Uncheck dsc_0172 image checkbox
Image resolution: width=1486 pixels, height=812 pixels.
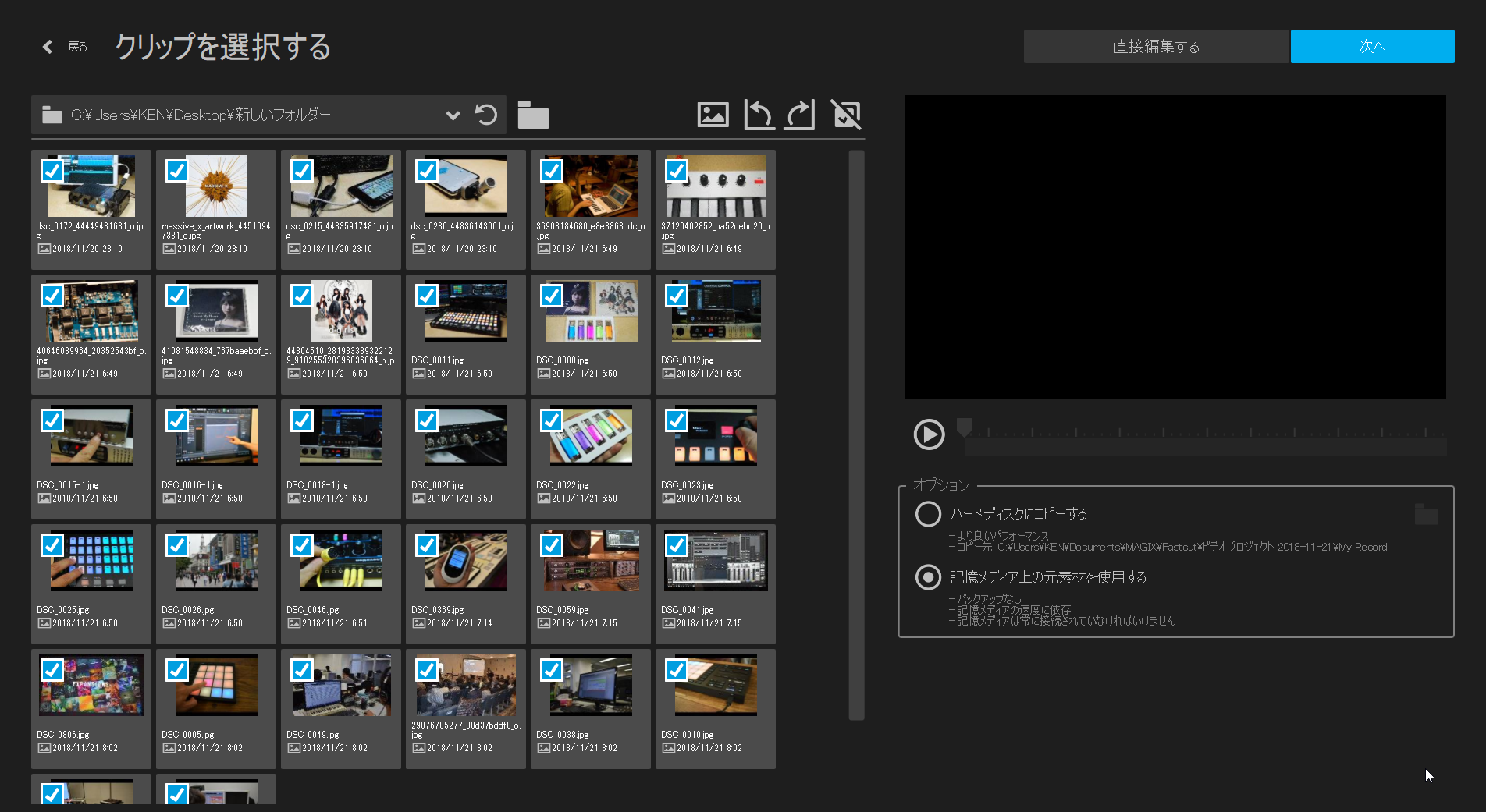[x=52, y=171]
